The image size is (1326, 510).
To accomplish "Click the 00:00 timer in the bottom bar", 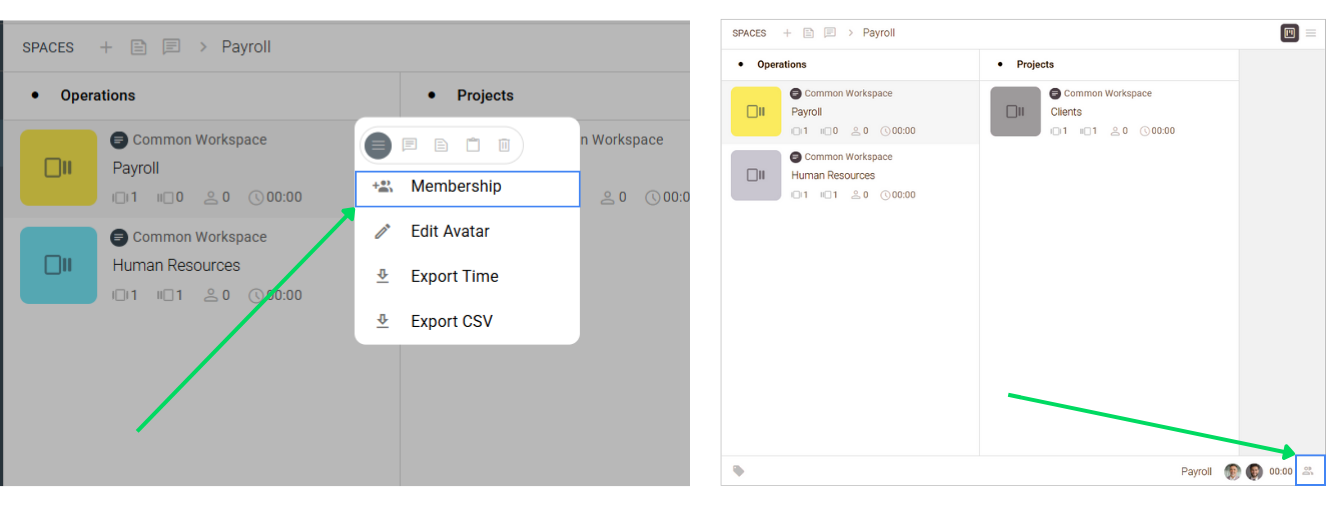I will pyautogui.click(x=1281, y=472).
